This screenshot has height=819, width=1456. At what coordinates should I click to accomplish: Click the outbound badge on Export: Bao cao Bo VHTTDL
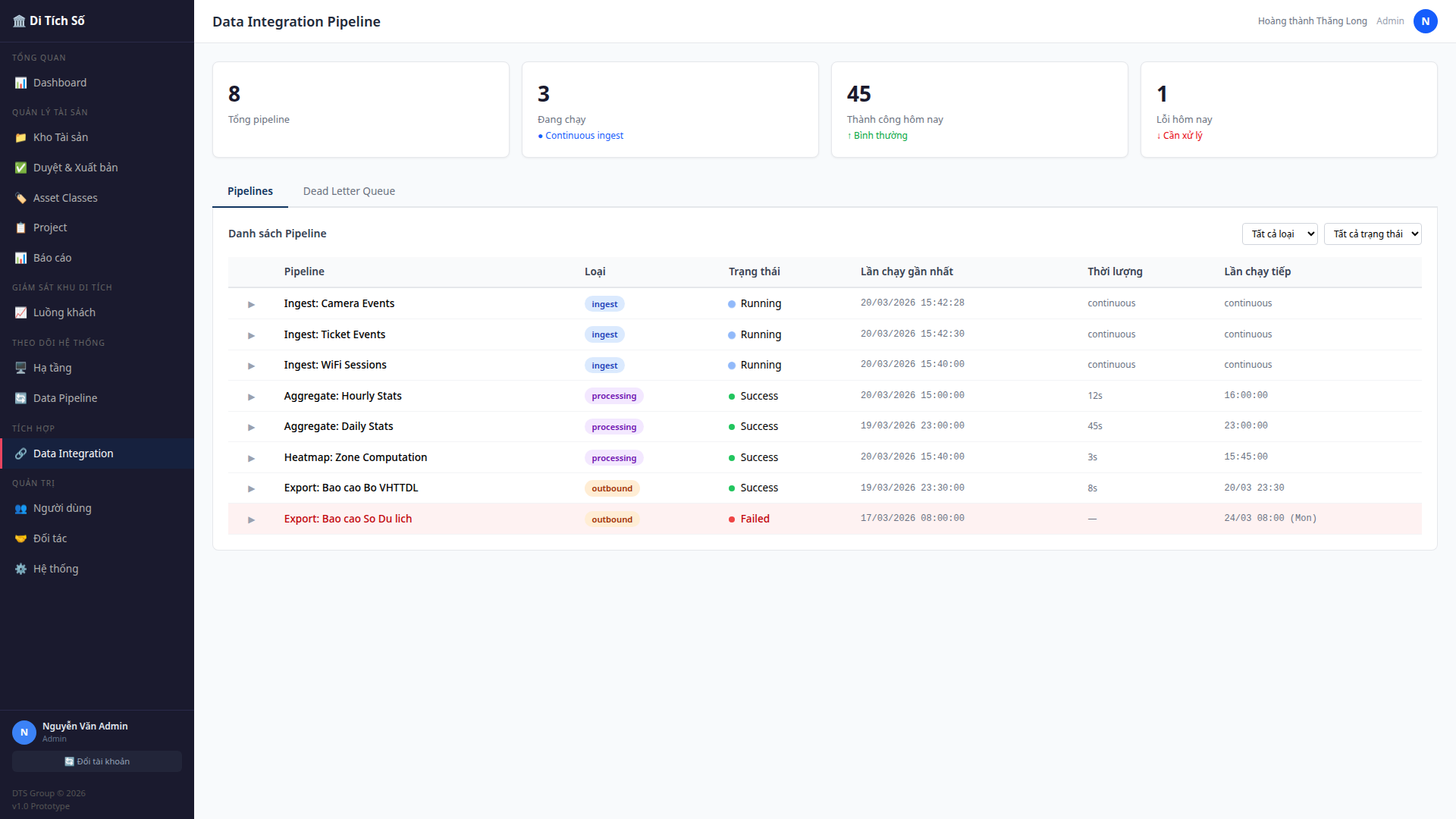coord(611,488)
